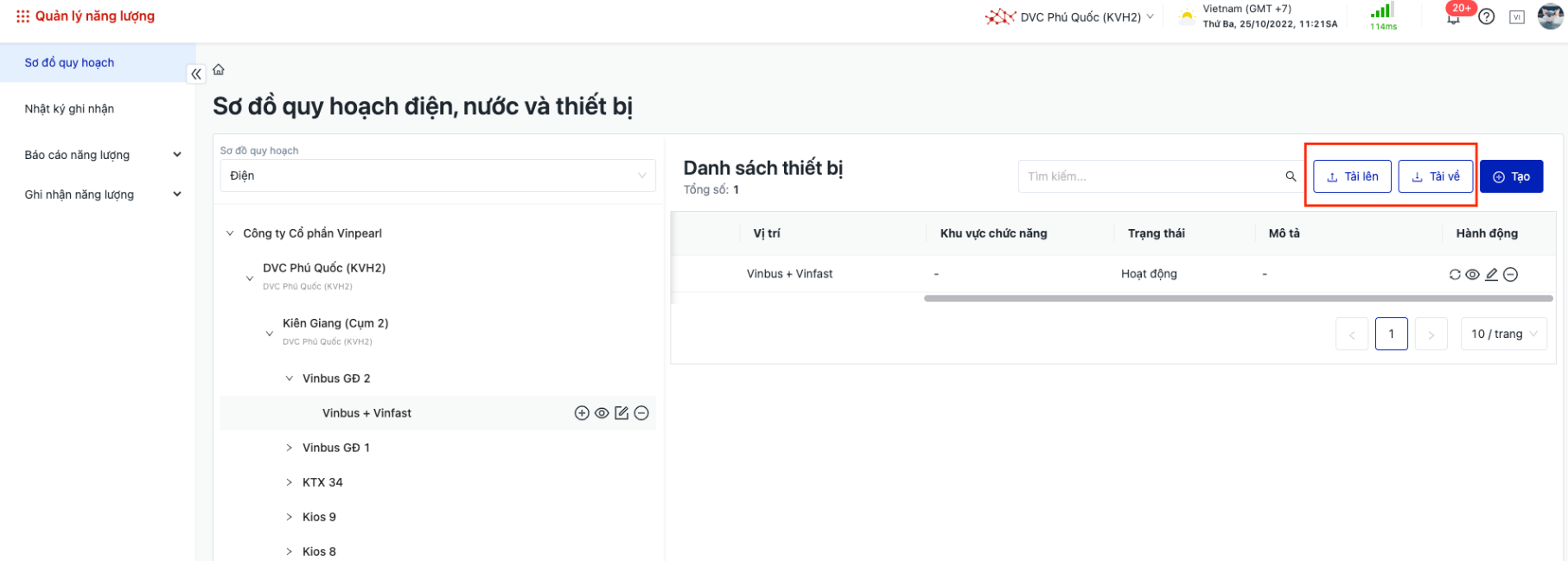Screen dimensions: 1568x561
Task: Refresh the device in table row
Action: pyautogui.click(x=1455, y=274)
